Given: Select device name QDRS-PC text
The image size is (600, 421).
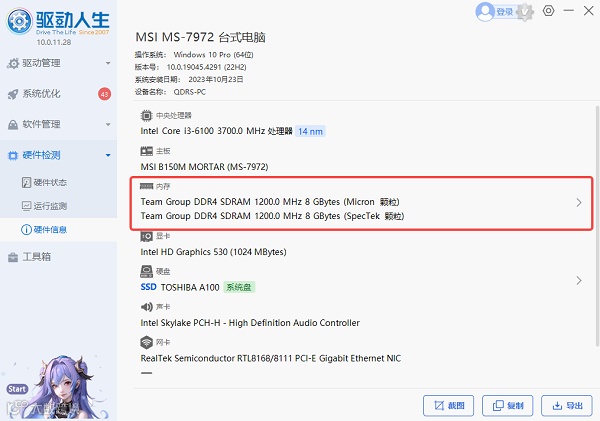Looking at the screenshot, I should pyautogui.click(x=189, y=92).
